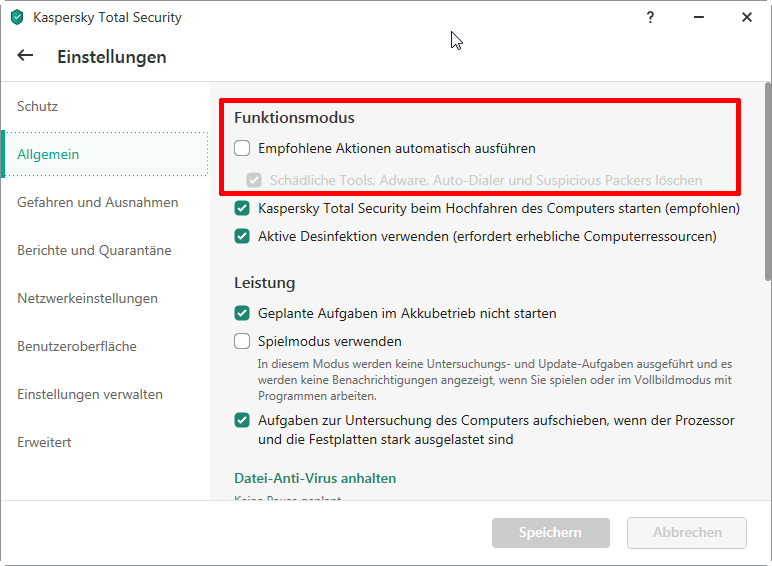772x566 pixels.
Task: Click the Spielmodus description starting 'In diesem Modus'
Action: pos(495,380)
